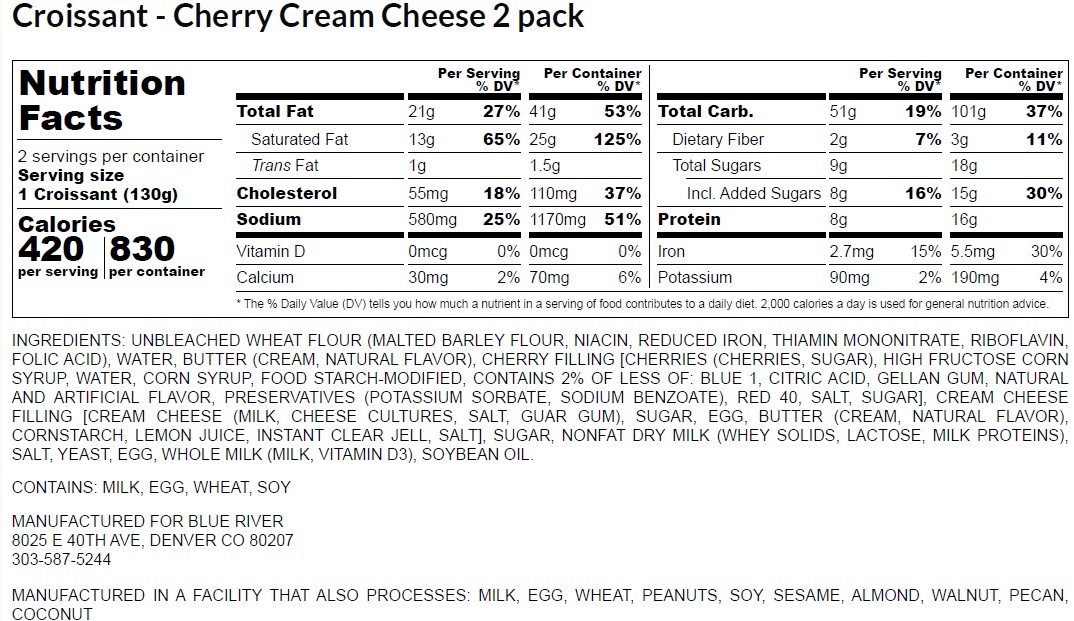The image size is (1074, 621).
Task: Click the Sodium row label
Action: pyautogui.click(x=268, y=219)
